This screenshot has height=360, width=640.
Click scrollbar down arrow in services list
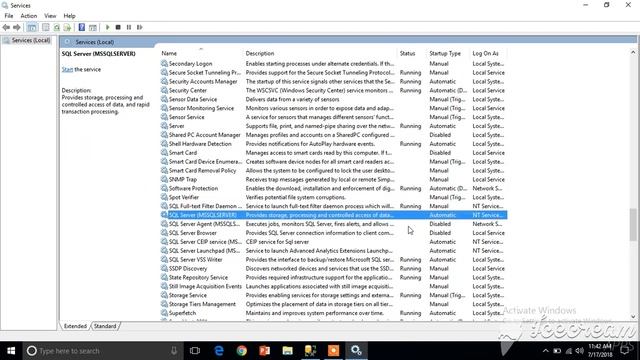pos(633,316)
